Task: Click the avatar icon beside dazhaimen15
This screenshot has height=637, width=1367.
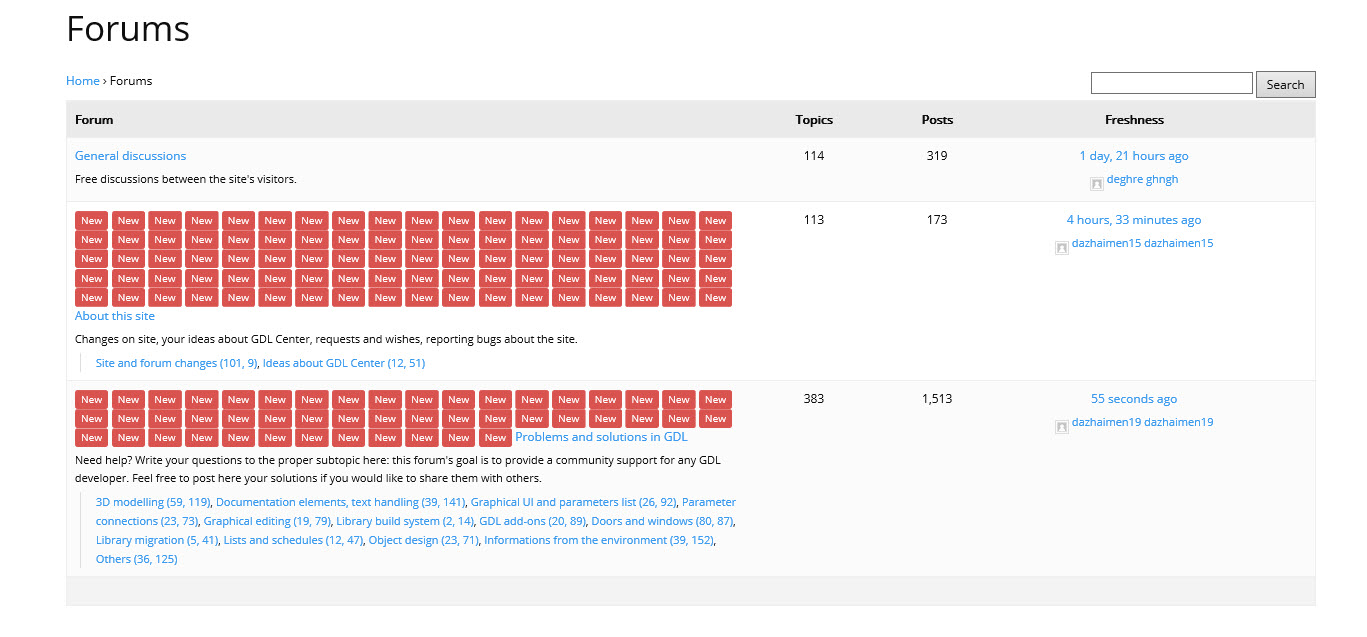Action: [1062, 248]
